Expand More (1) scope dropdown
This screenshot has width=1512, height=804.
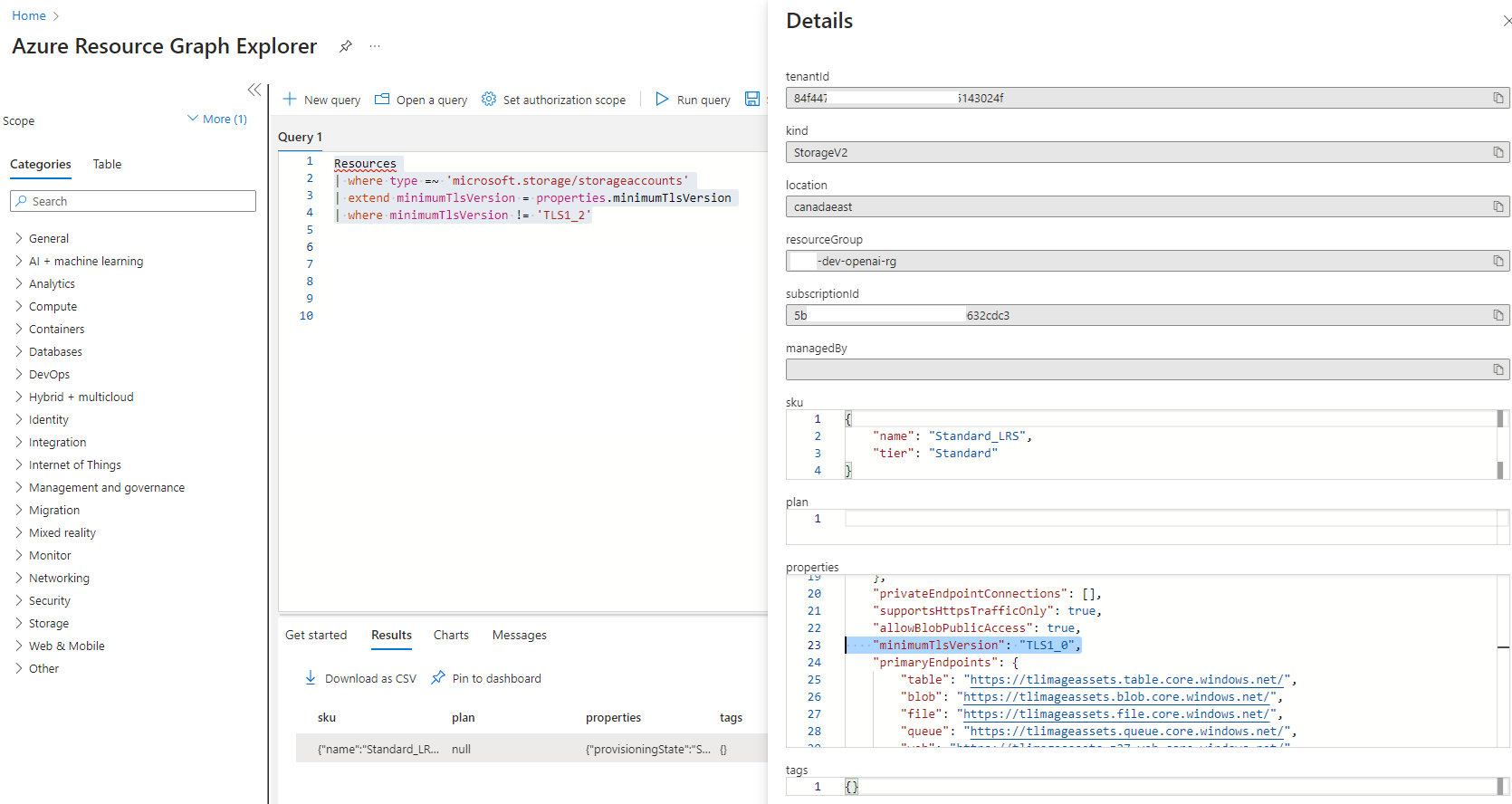coord(217,119)
